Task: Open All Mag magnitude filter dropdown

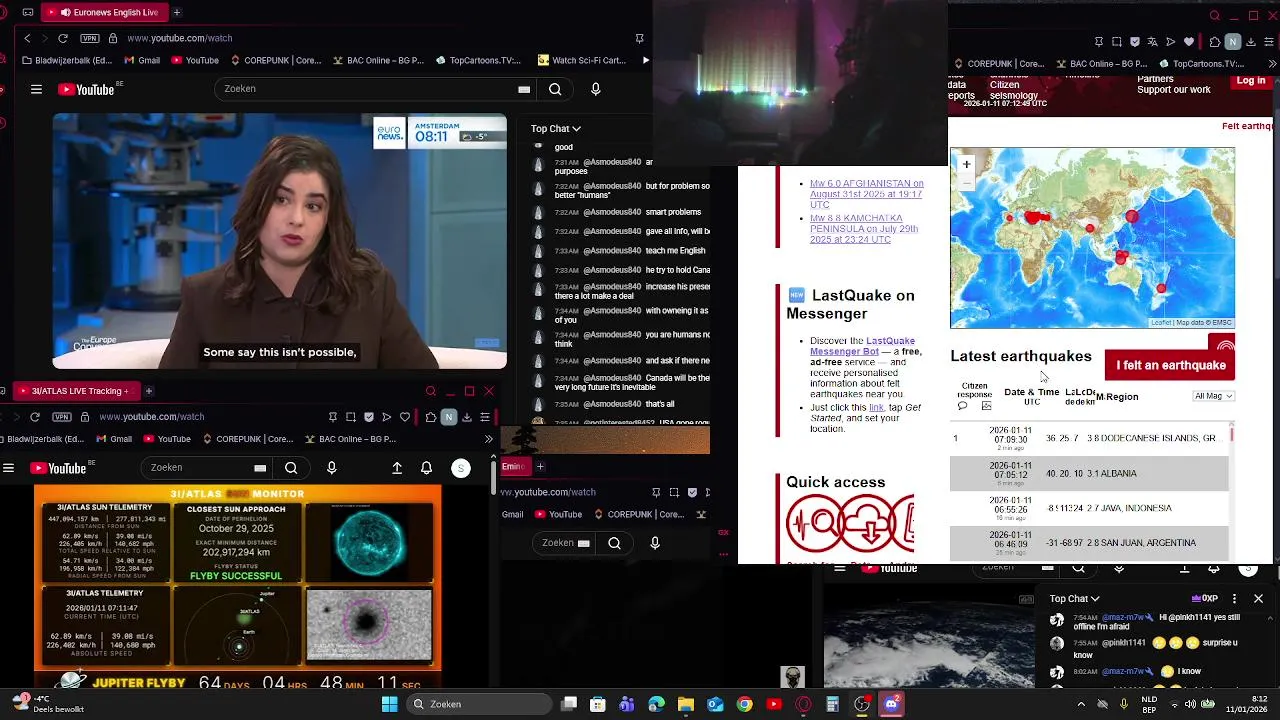Action: [1214, 396]
